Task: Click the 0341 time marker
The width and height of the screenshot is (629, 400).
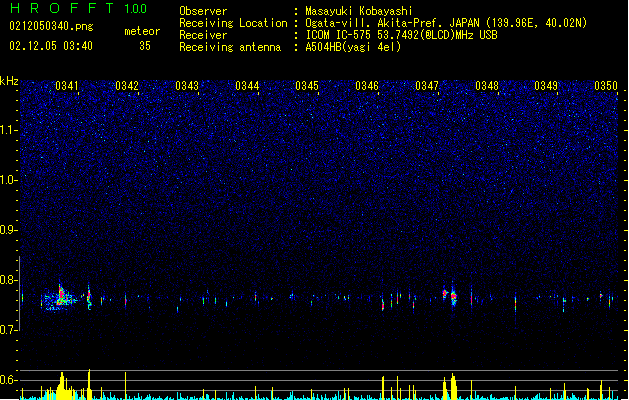Action: [67, 86]
